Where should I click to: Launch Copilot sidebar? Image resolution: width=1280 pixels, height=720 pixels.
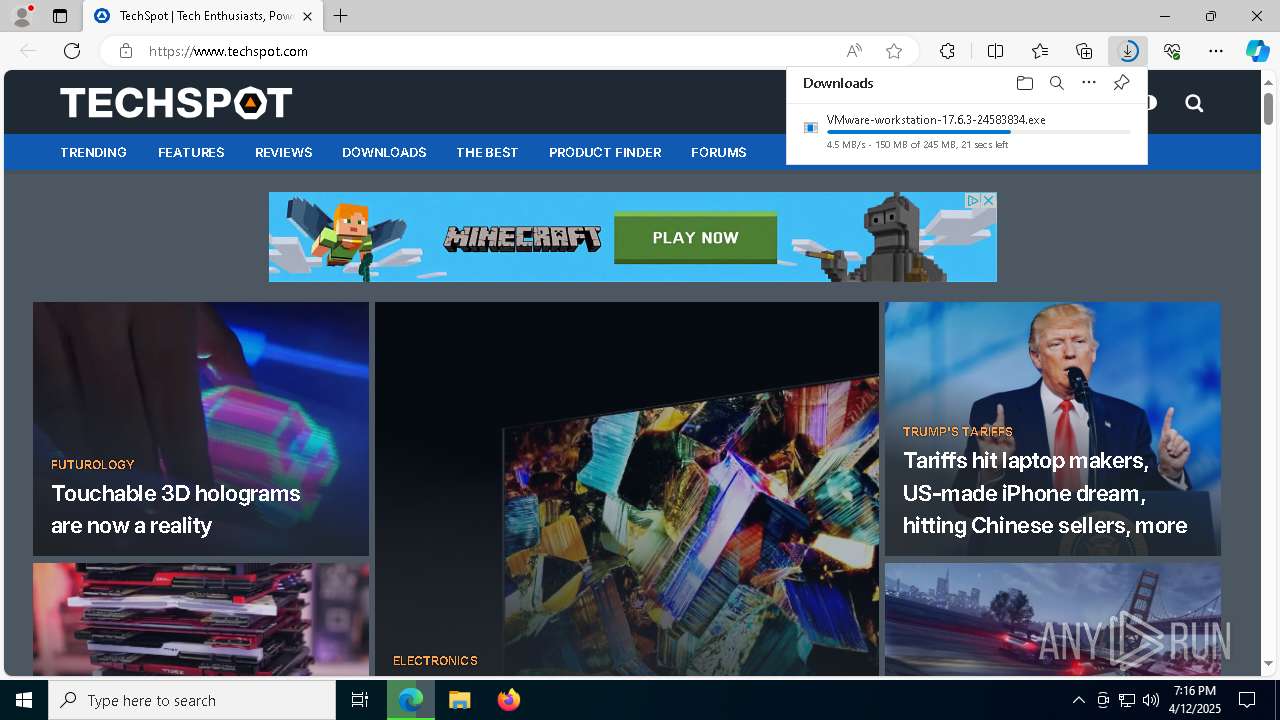pos(1257,51)
